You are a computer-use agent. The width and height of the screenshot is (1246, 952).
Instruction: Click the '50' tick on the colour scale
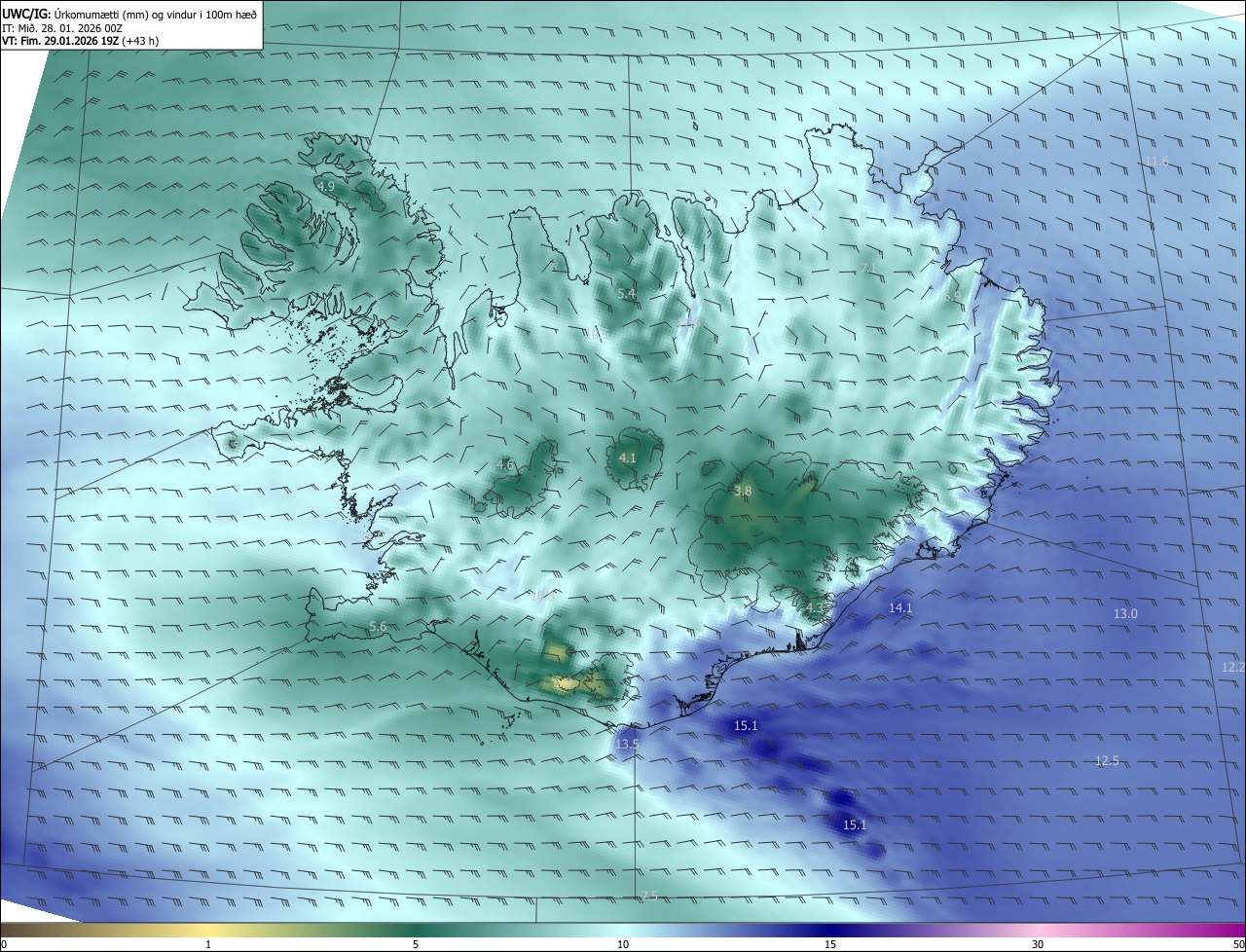(x=1238, y=944)
